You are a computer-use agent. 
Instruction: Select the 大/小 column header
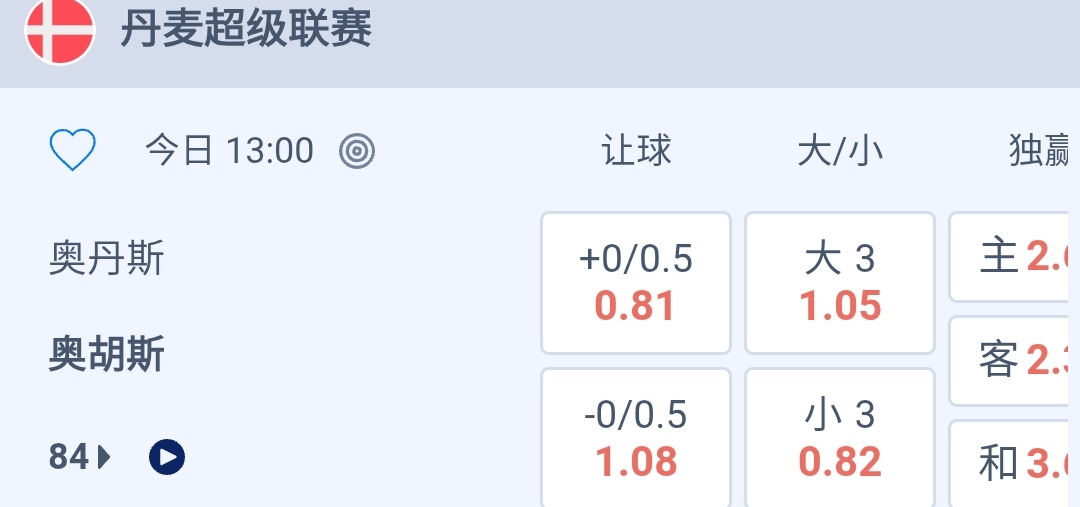[840, 151]
